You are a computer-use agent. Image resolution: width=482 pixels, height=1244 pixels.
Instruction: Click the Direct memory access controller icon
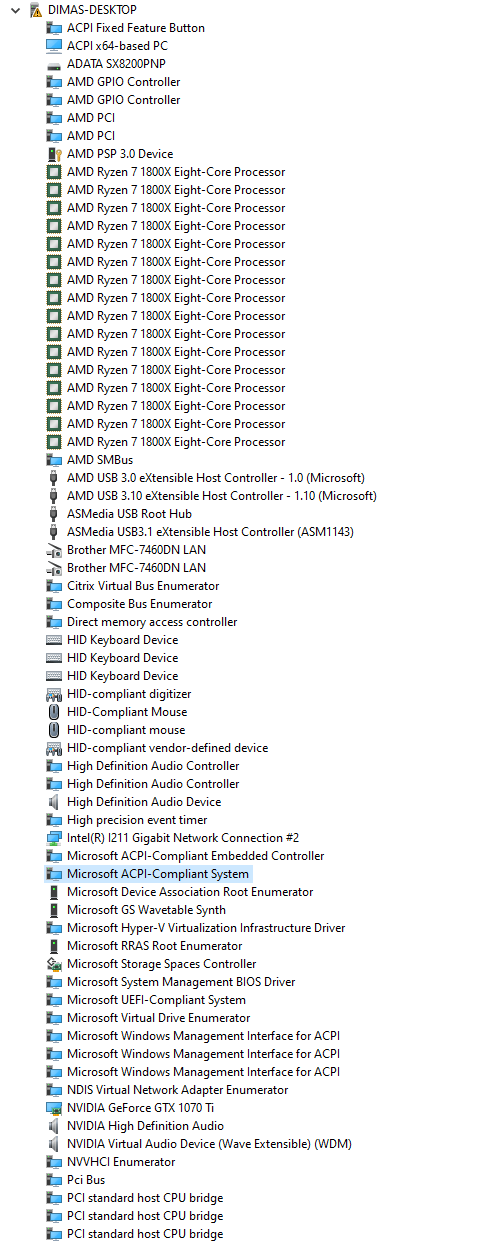point(54,622)
